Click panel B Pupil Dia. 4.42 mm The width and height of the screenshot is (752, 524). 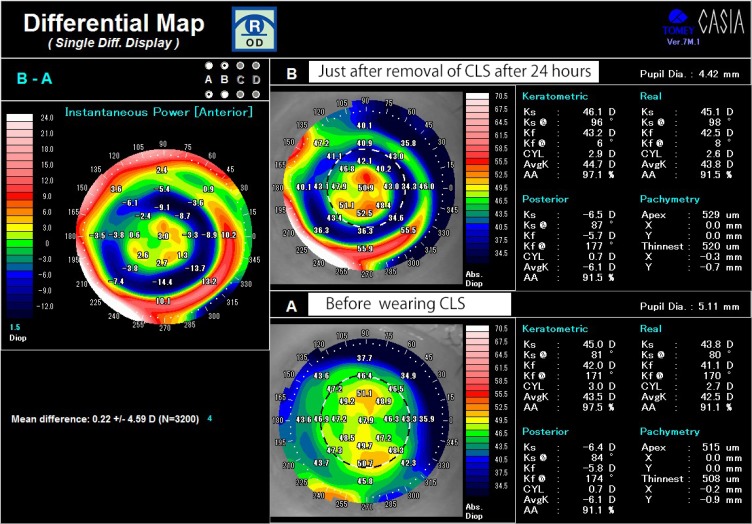[x=689, y=74]
